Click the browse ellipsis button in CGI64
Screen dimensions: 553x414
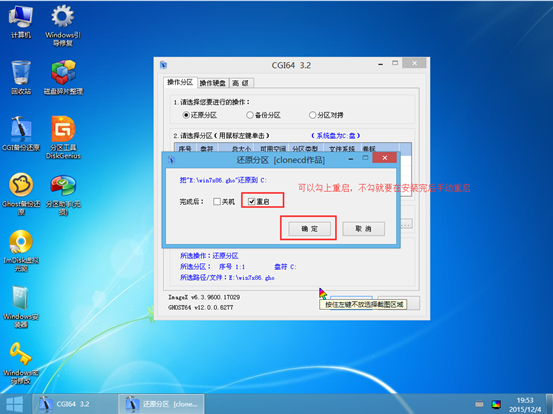(x=406, y=224)
